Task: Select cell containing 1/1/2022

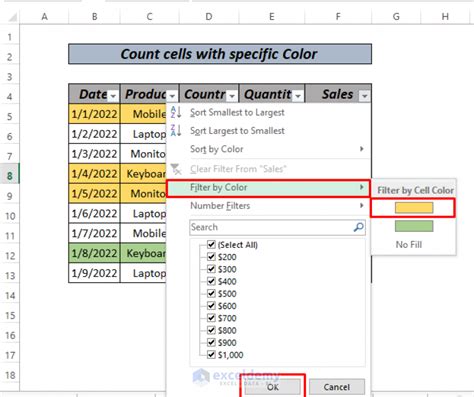Action: click(94, 114)
